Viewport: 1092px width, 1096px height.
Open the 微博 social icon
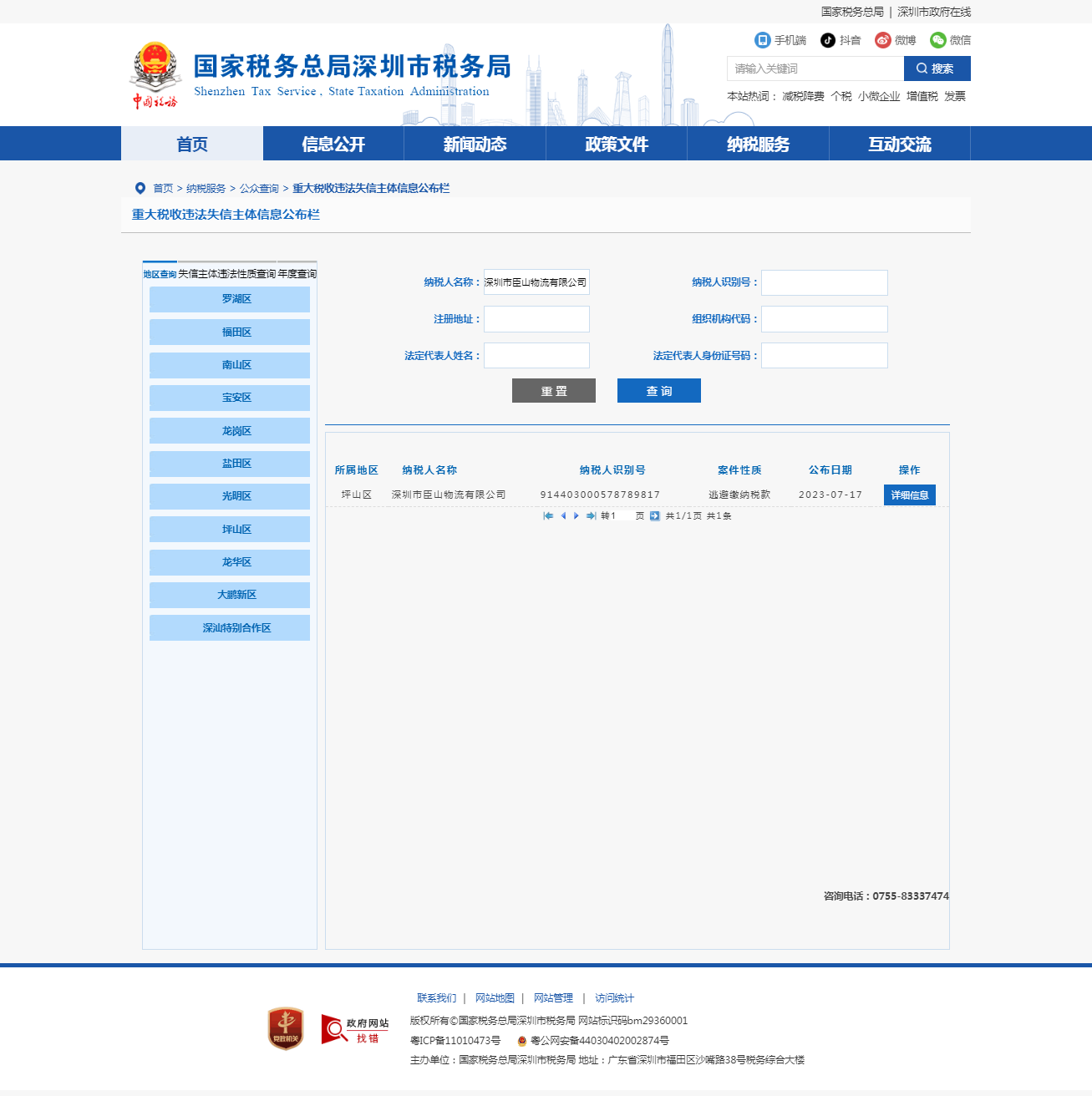point(882,40)
